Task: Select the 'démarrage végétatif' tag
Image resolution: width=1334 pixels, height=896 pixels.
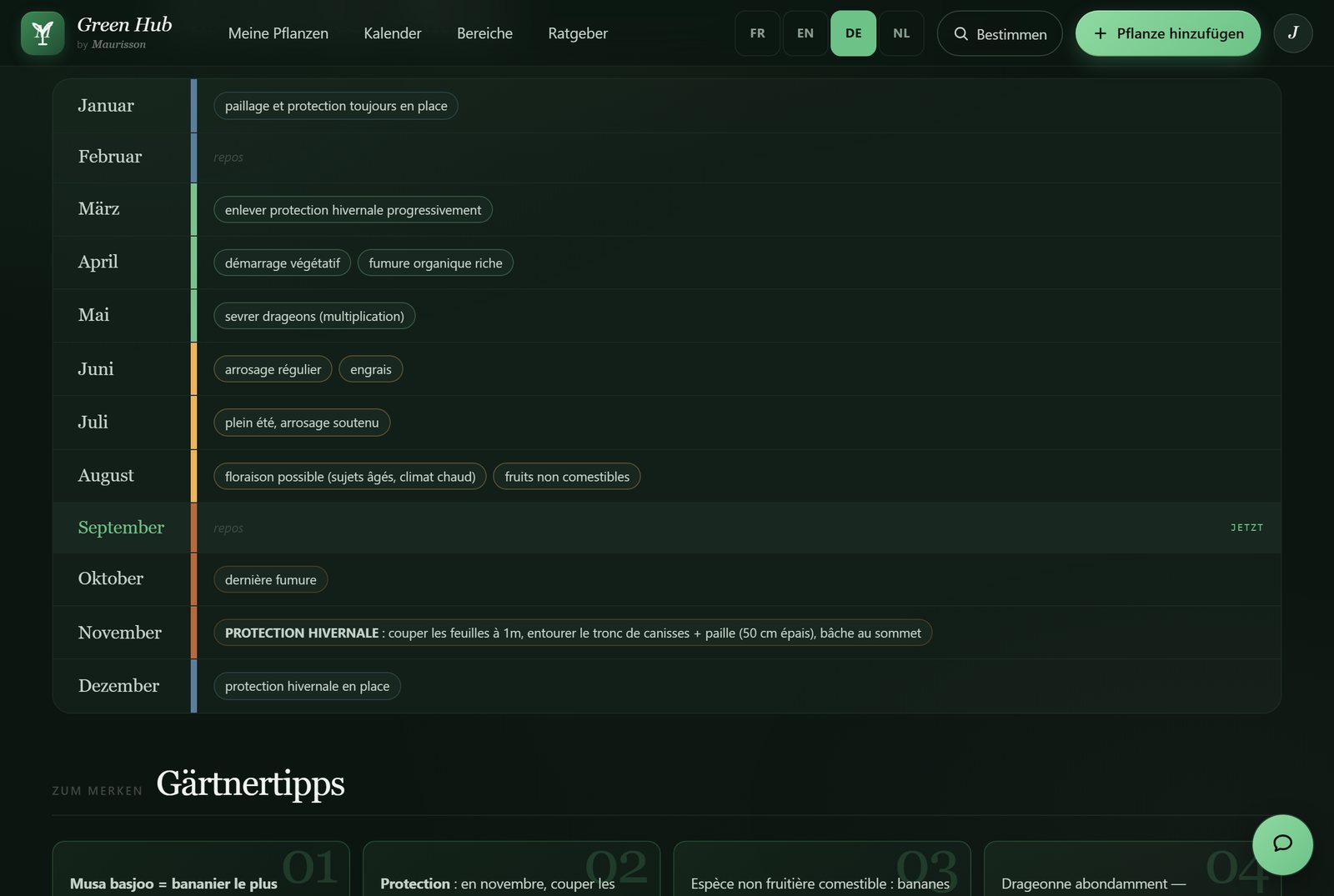Action: [282, 263]
